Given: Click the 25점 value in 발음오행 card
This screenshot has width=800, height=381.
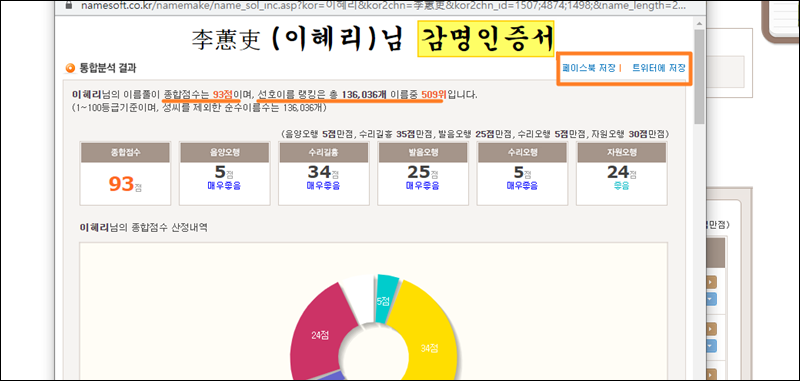Looking at the screenshot, I should [x=422, y=172].
